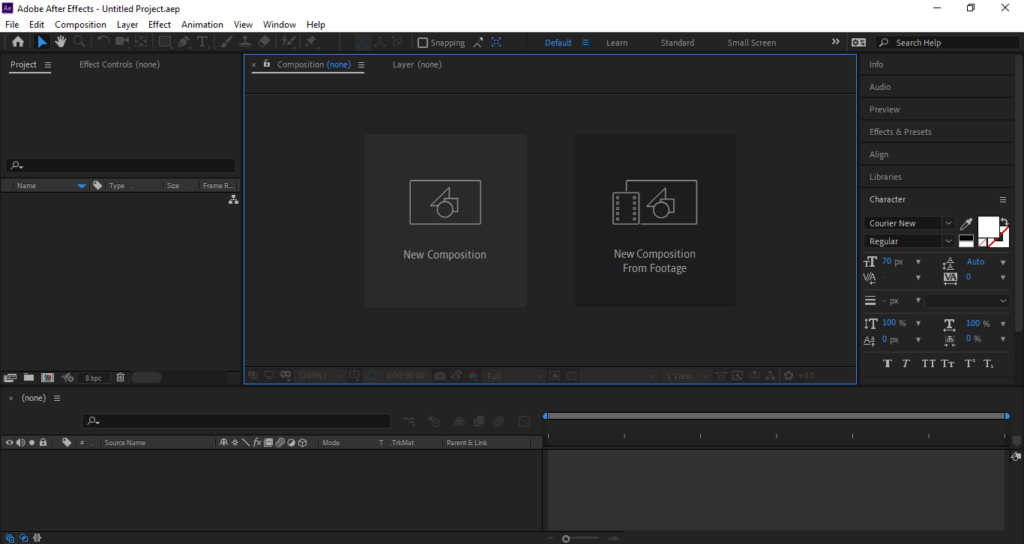Enable the Snapping checkbox

tap(423, 42)
